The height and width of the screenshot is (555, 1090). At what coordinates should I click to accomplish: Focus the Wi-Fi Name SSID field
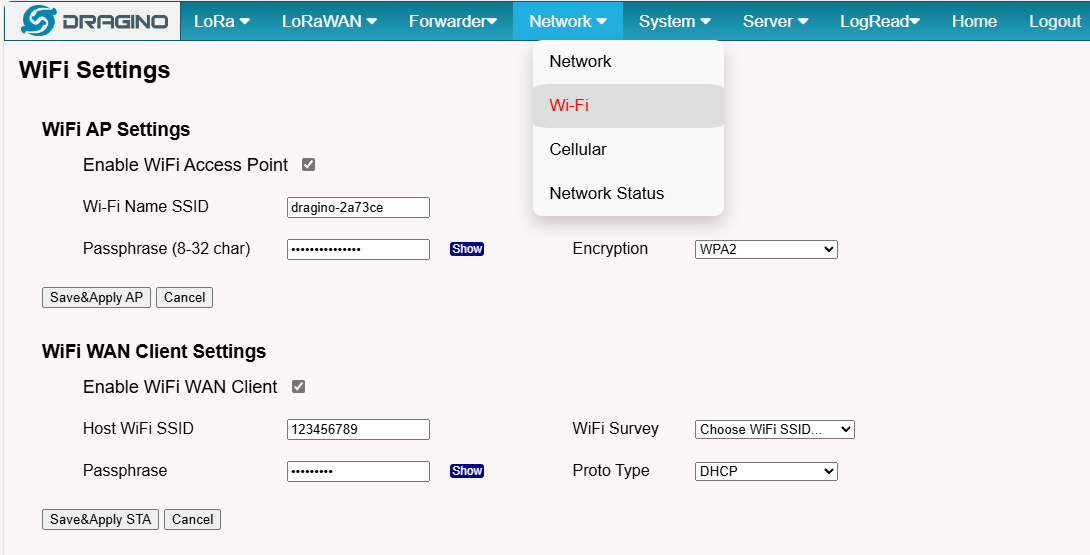(x=358, y=207)
